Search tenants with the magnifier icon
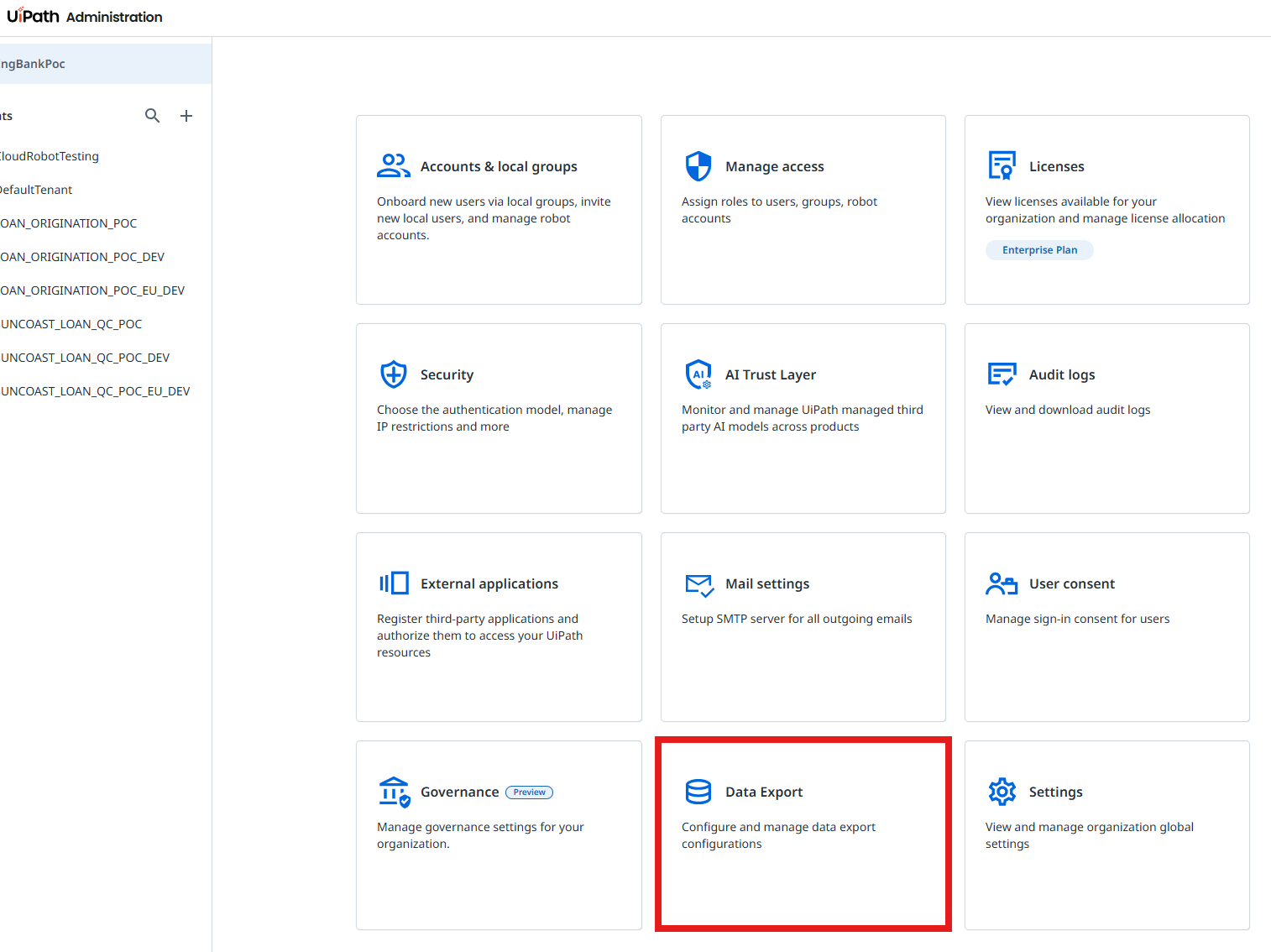This screenshot has height=952, width=1271. point(152,116)
